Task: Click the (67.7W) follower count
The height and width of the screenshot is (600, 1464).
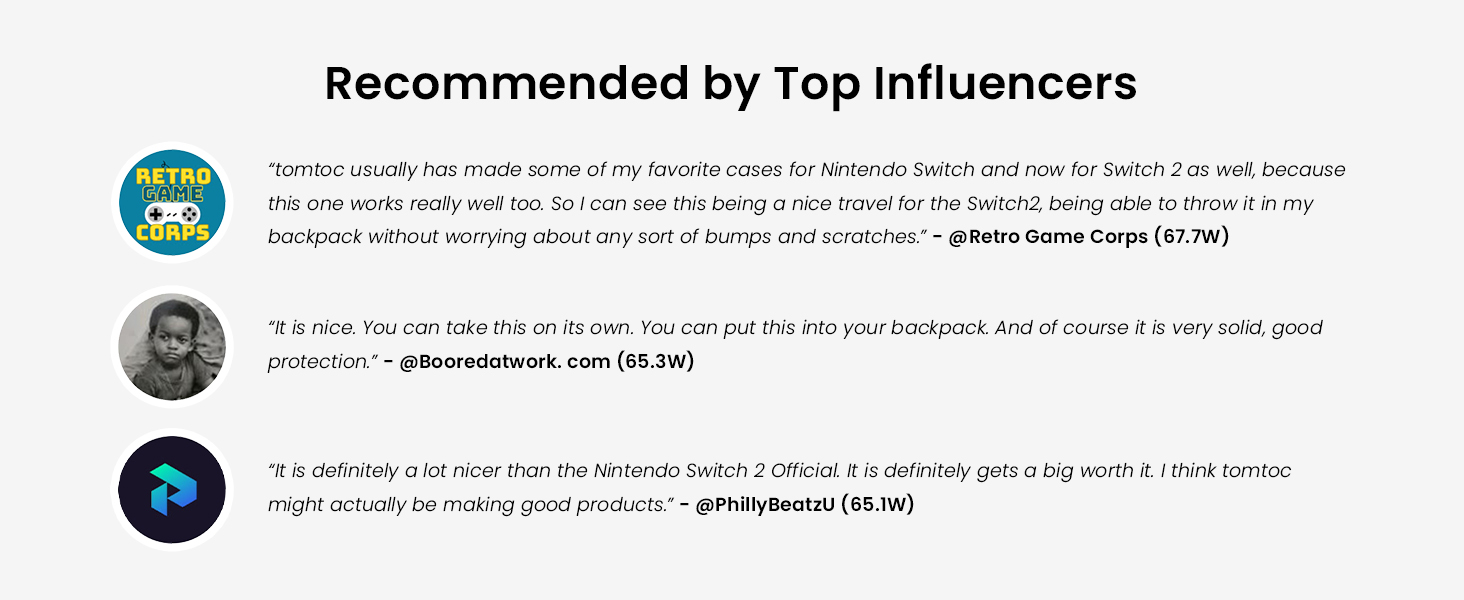Action: 1191,238
